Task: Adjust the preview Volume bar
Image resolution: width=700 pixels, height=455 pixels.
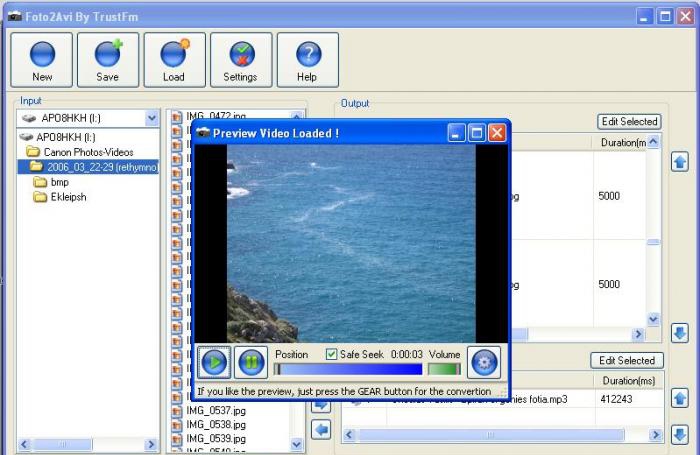Action: coord(443,369)
